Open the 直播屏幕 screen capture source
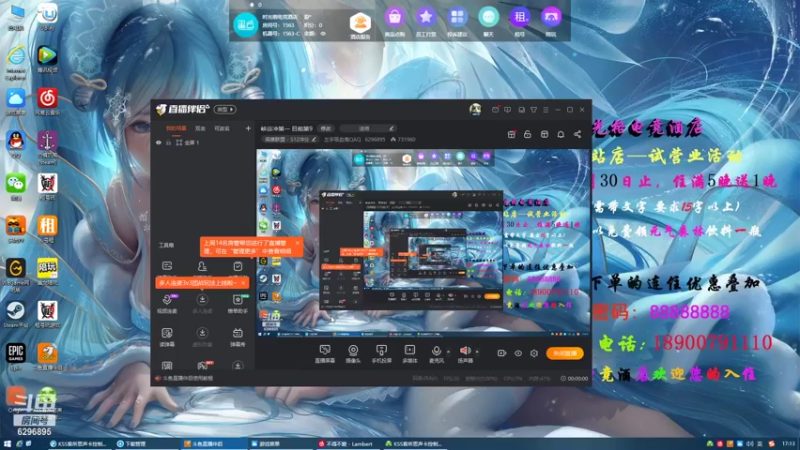 click(x=324, y=354)
